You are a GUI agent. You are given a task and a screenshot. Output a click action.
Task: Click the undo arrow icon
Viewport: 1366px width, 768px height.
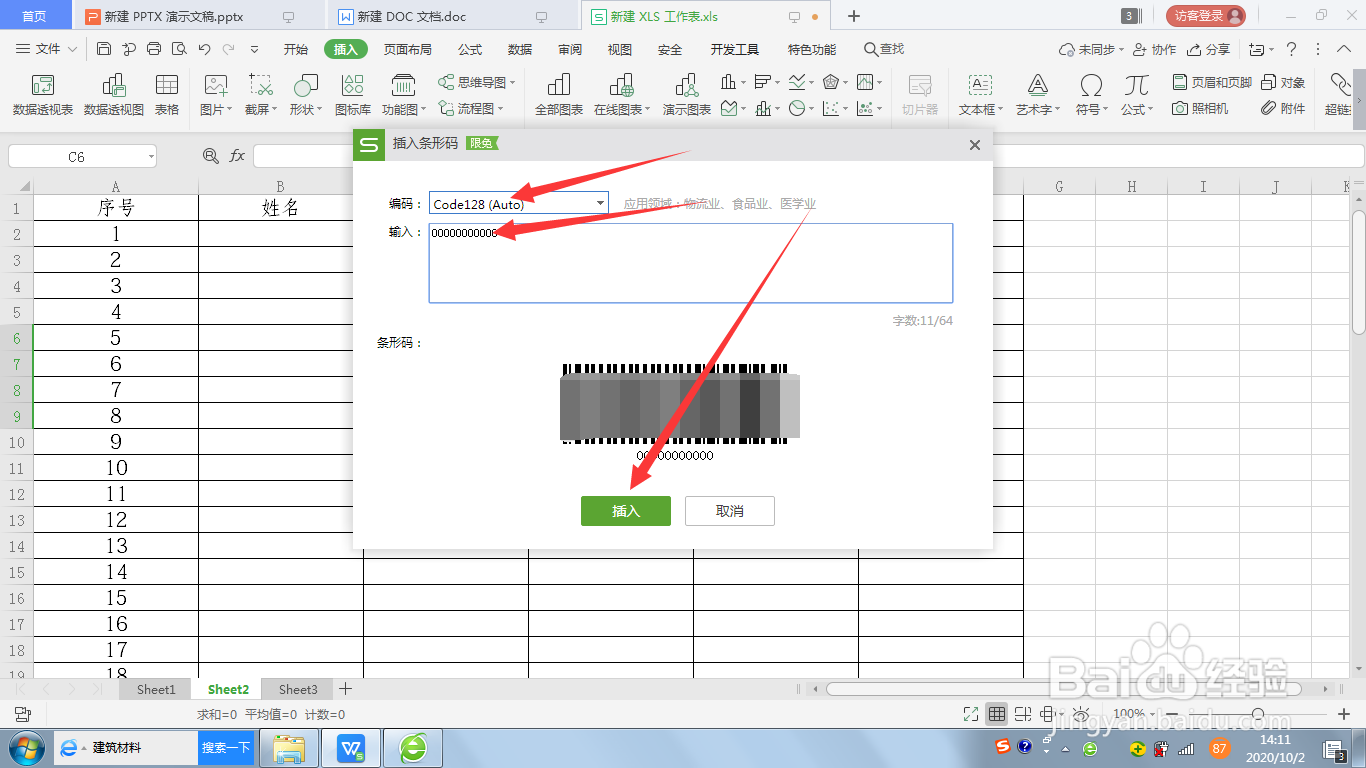(204, 49)
